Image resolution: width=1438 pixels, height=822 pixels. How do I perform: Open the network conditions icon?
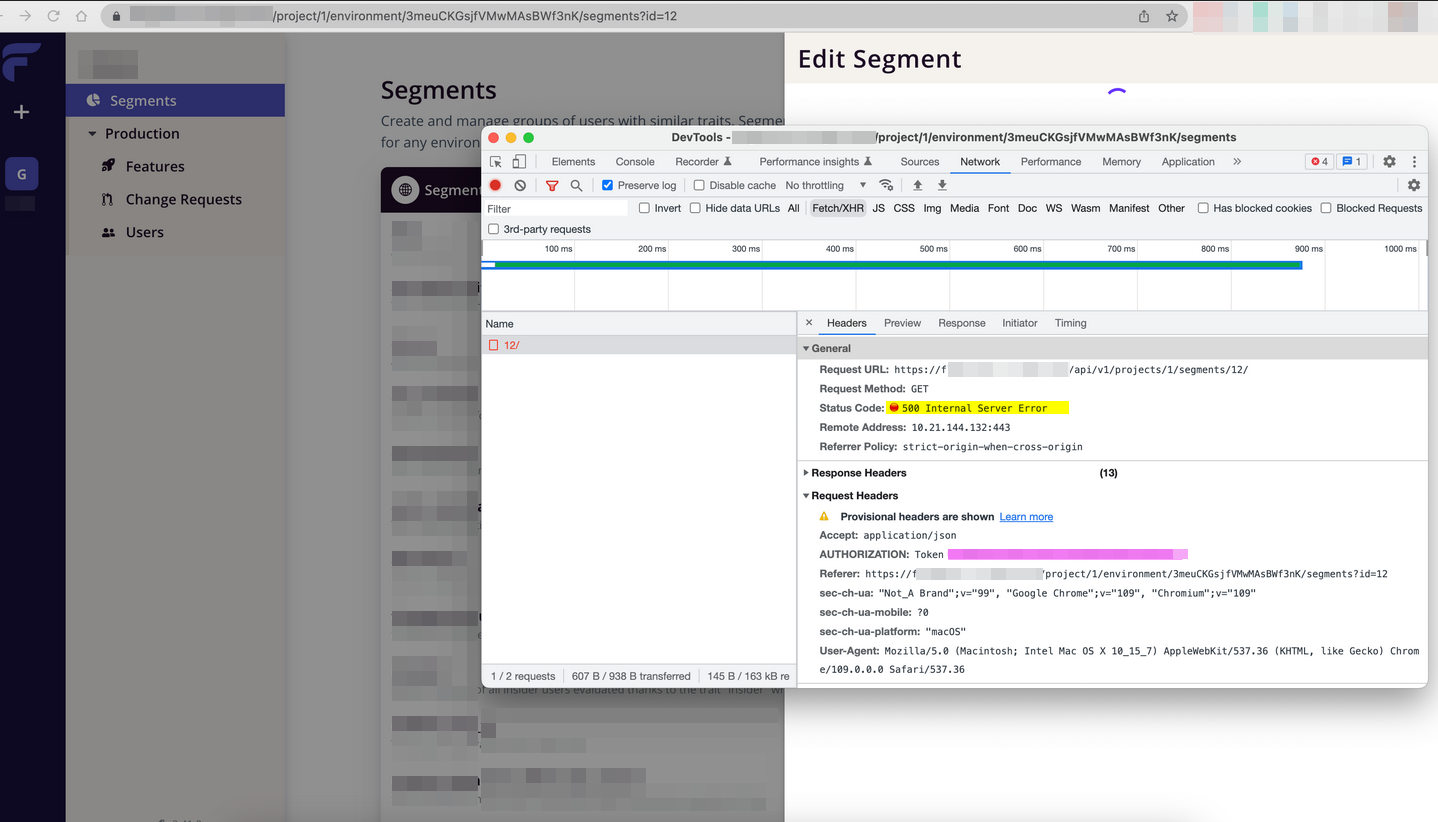tap(886, 185)
